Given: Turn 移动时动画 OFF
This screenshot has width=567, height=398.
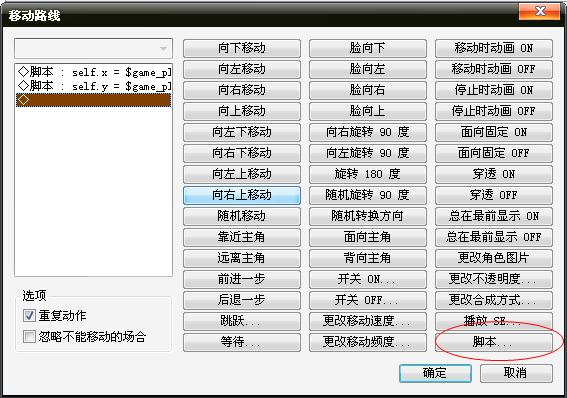Looking at the screenshot, I should (x=494, y=69).
